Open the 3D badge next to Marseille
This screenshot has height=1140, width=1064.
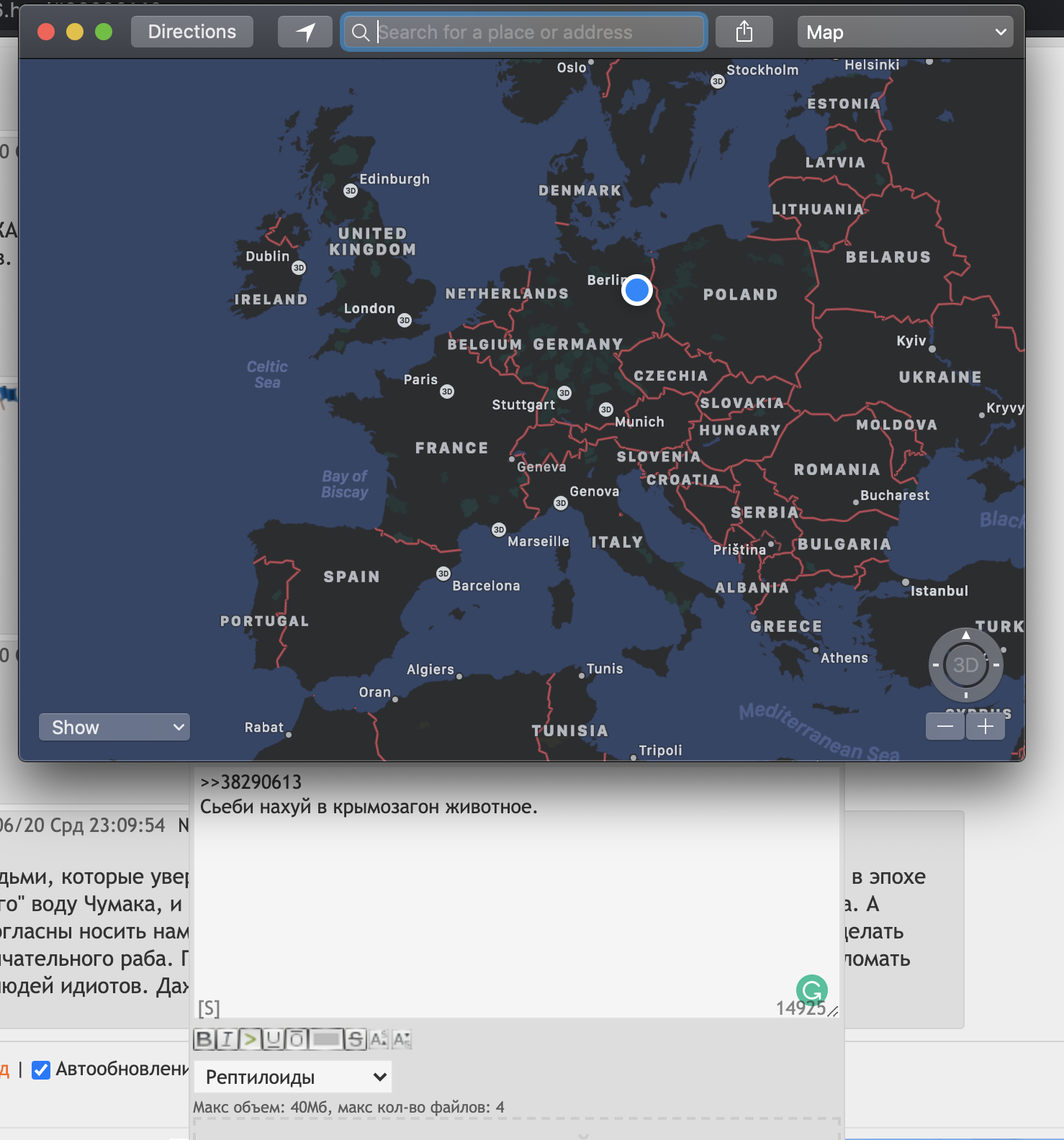[499, 530]
